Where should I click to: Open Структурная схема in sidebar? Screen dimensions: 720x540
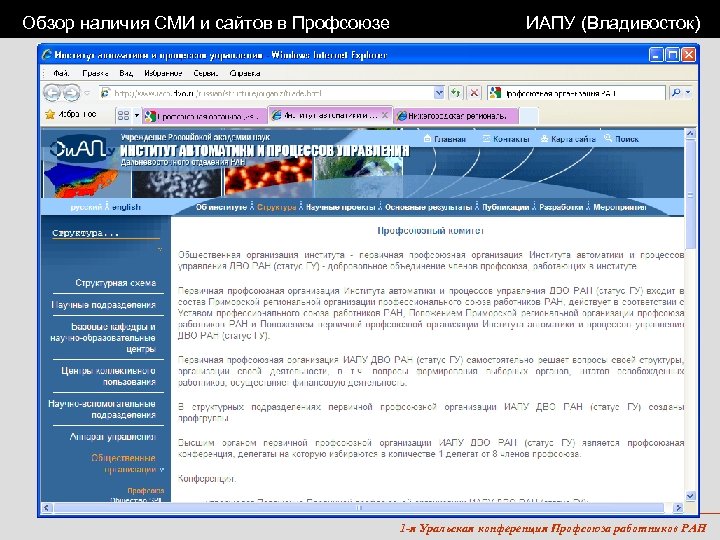[x=116, y=283]
